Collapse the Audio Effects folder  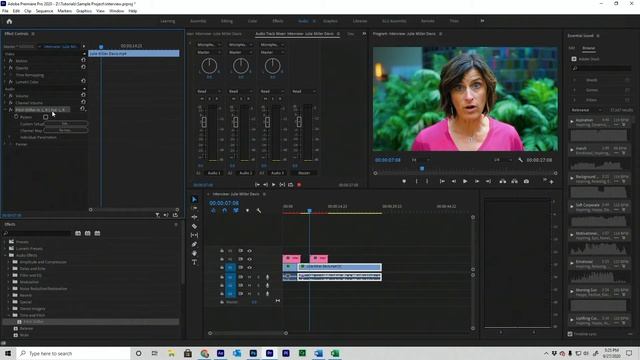coord(5,255)
